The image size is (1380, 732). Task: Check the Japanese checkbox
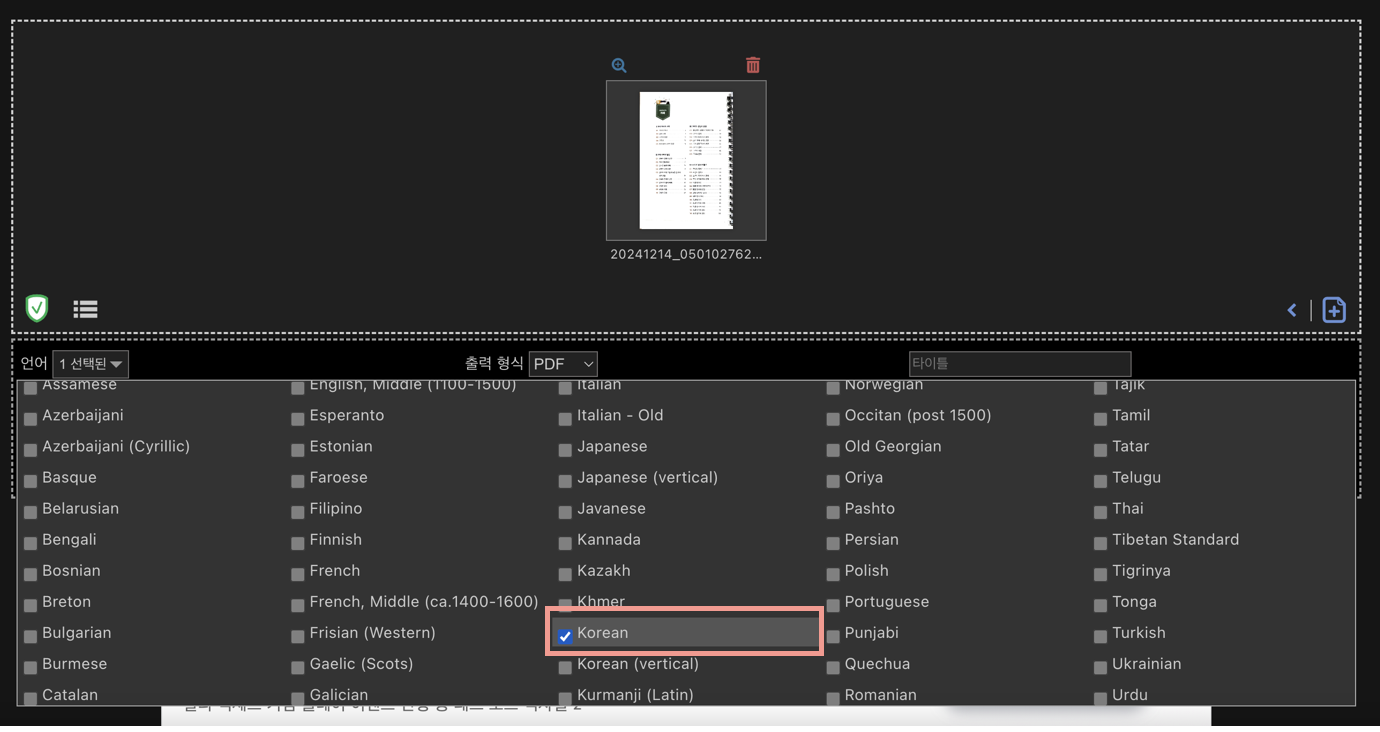click(565, 450)
